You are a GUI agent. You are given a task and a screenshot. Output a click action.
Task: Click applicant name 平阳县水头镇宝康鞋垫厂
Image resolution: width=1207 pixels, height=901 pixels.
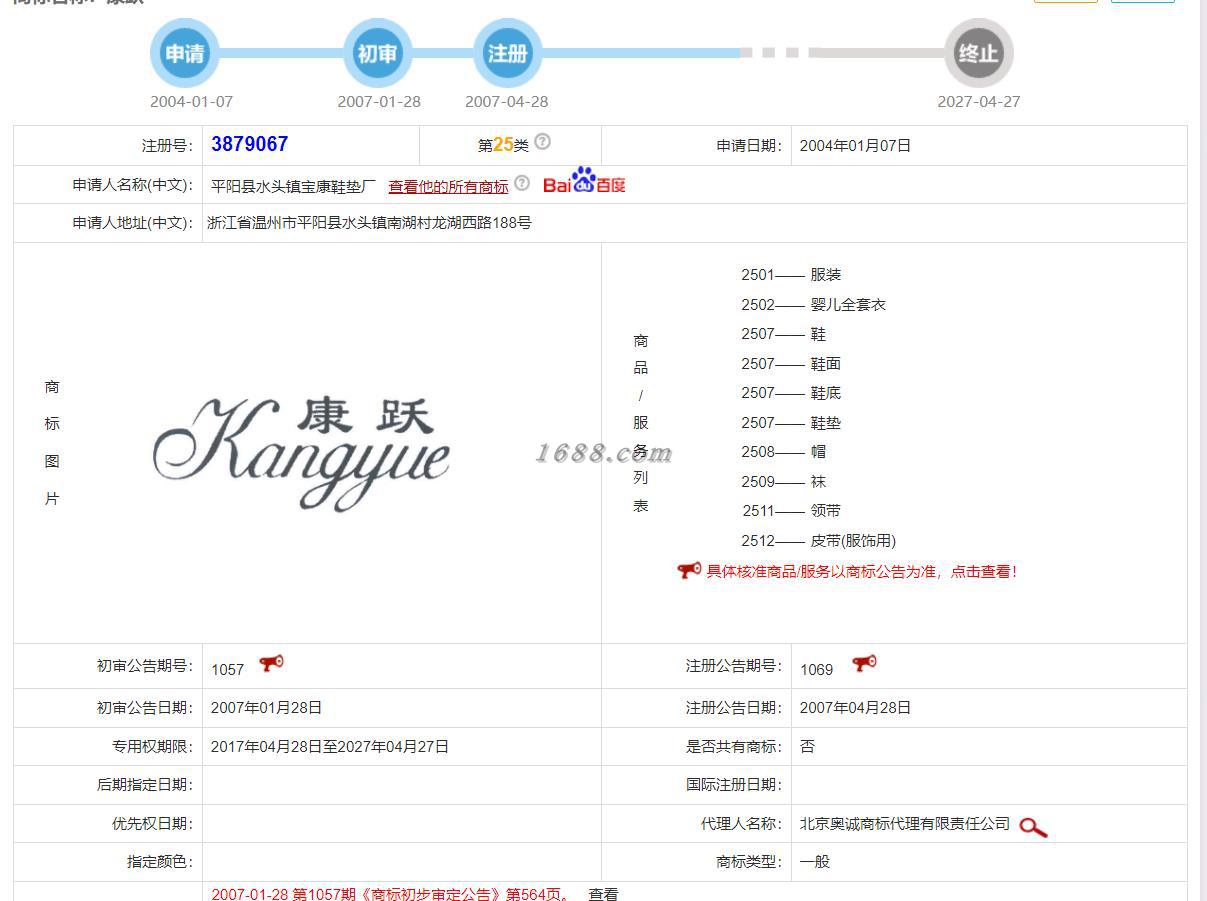click(x=294, y=186)
